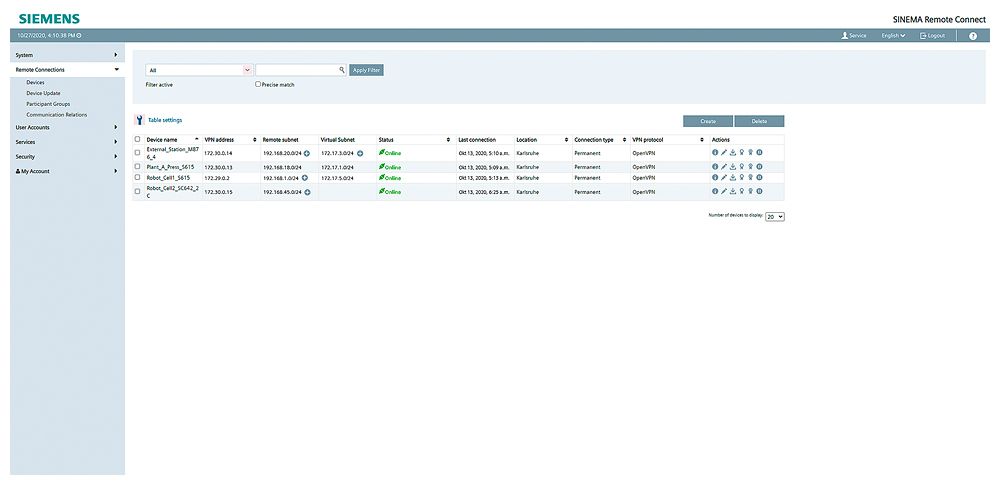Pause icon in External_Station_M876_4 row

click(760, 153)
